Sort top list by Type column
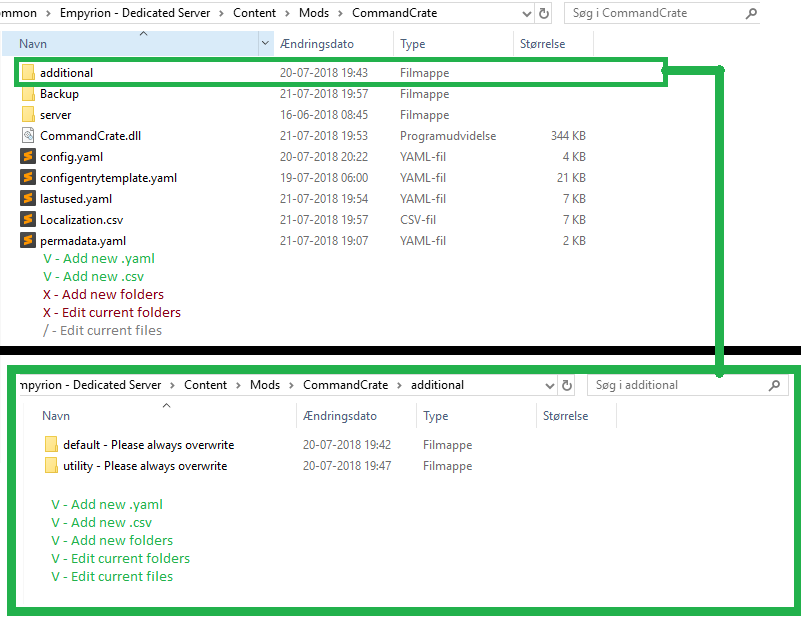This screenshot has width=801, height=619. point(453,43)
